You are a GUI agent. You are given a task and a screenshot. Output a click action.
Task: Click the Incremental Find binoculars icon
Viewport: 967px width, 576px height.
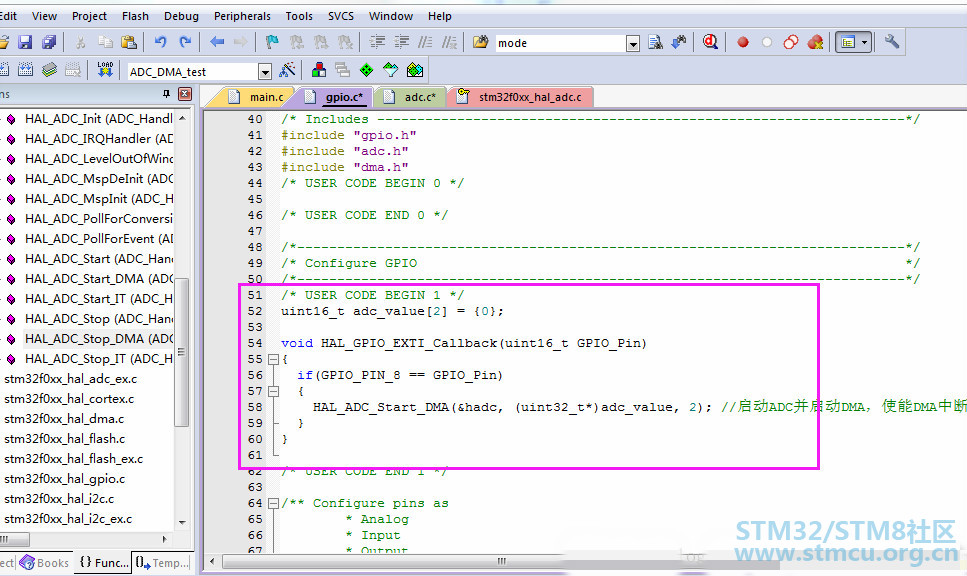tap(679, 42)
